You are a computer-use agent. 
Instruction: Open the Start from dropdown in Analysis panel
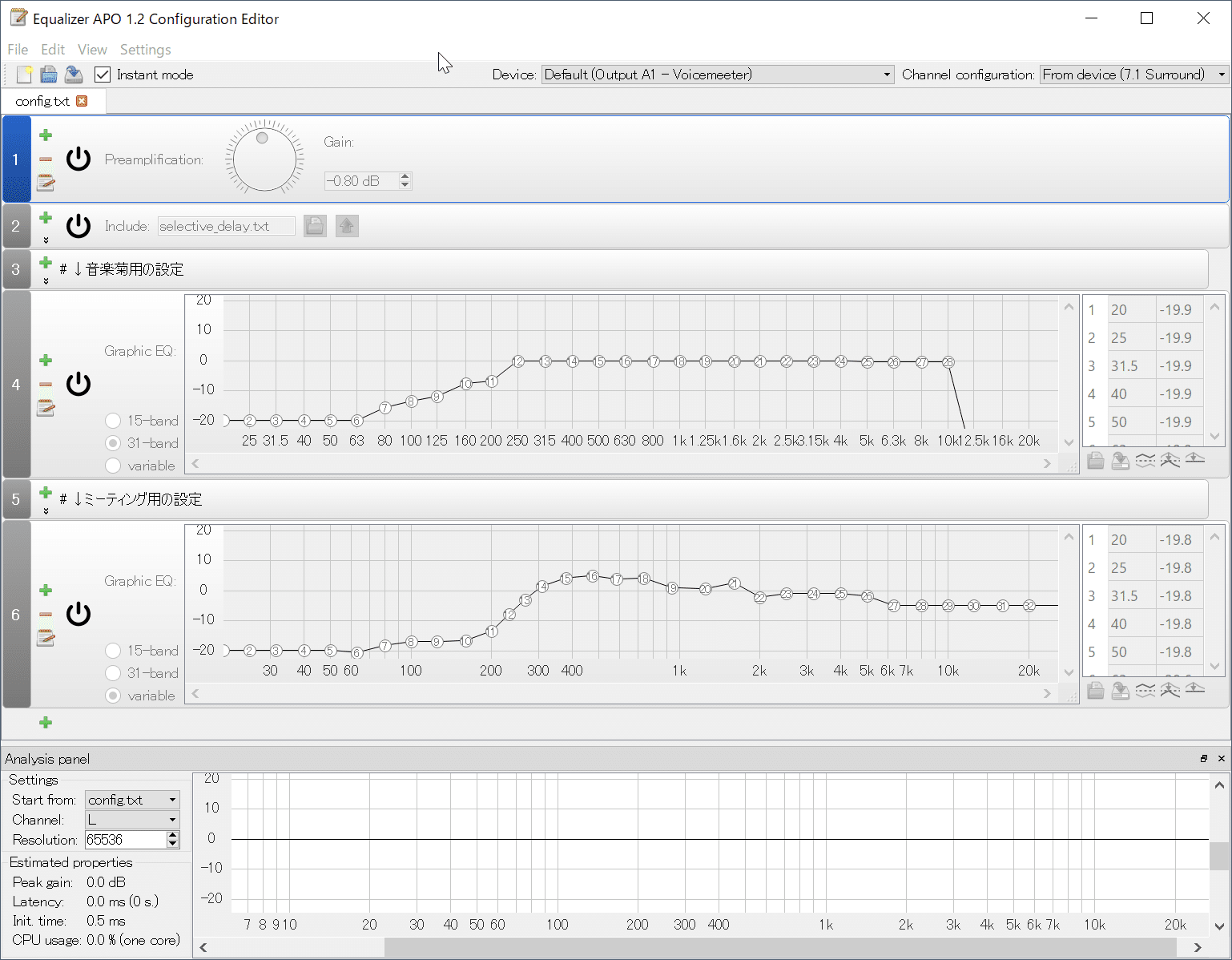click(132, 800)
